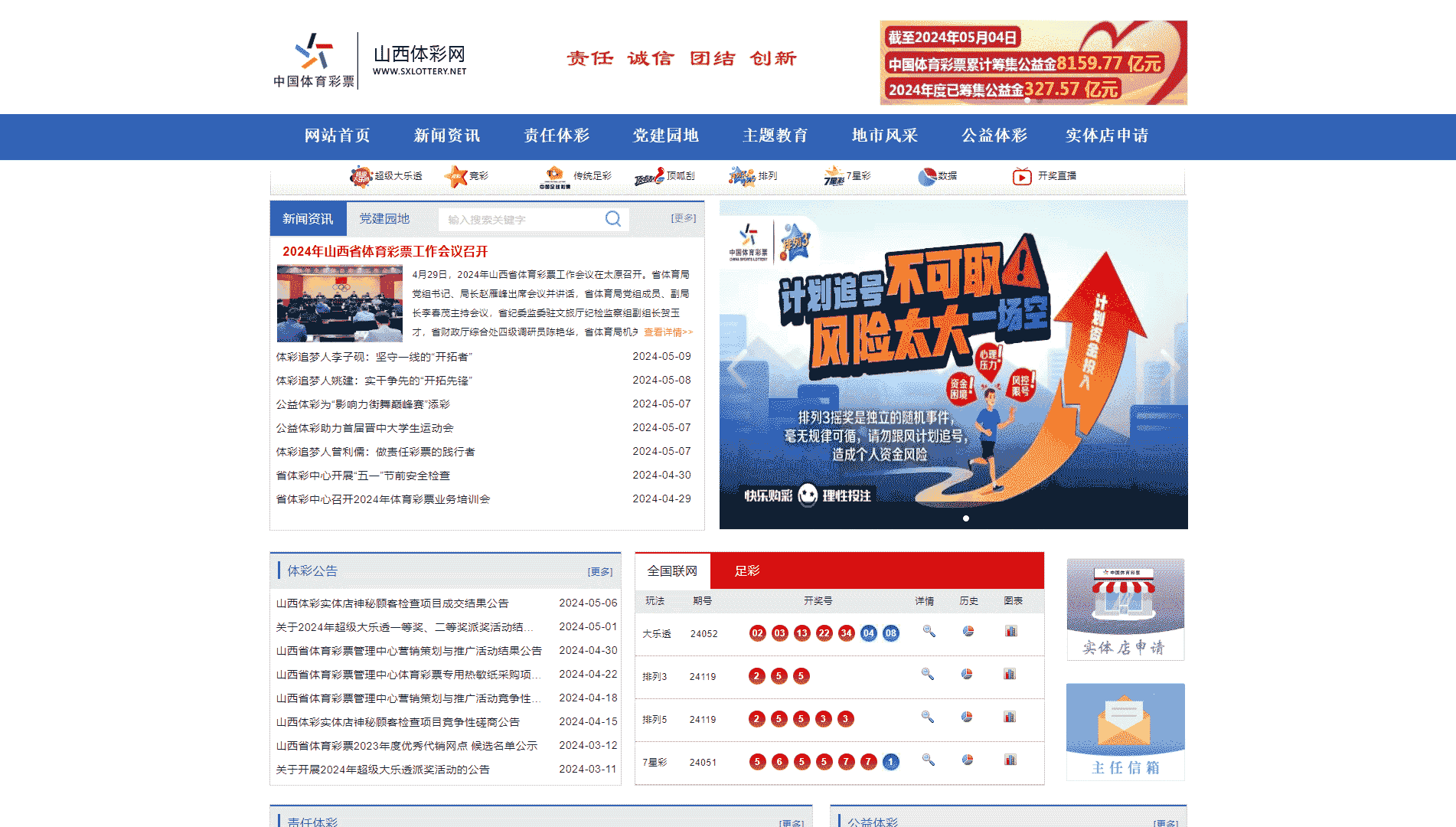View 排列5 history pie icon
Image resolution: width=1456 pixels, height=827 pixels.
click(967, 717)
